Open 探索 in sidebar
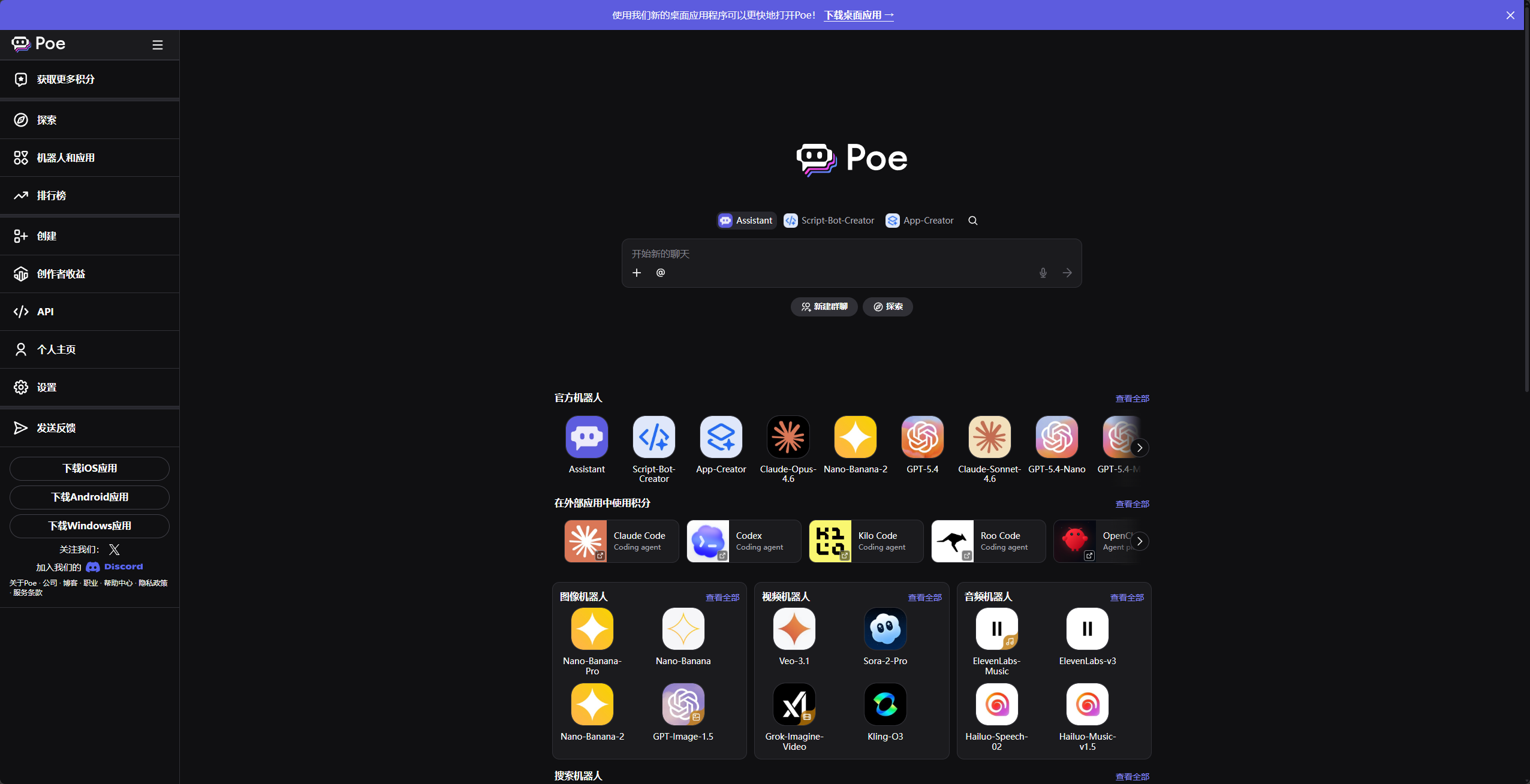The height and width of the screenshot is (784, 1530). tap(89, 120)
